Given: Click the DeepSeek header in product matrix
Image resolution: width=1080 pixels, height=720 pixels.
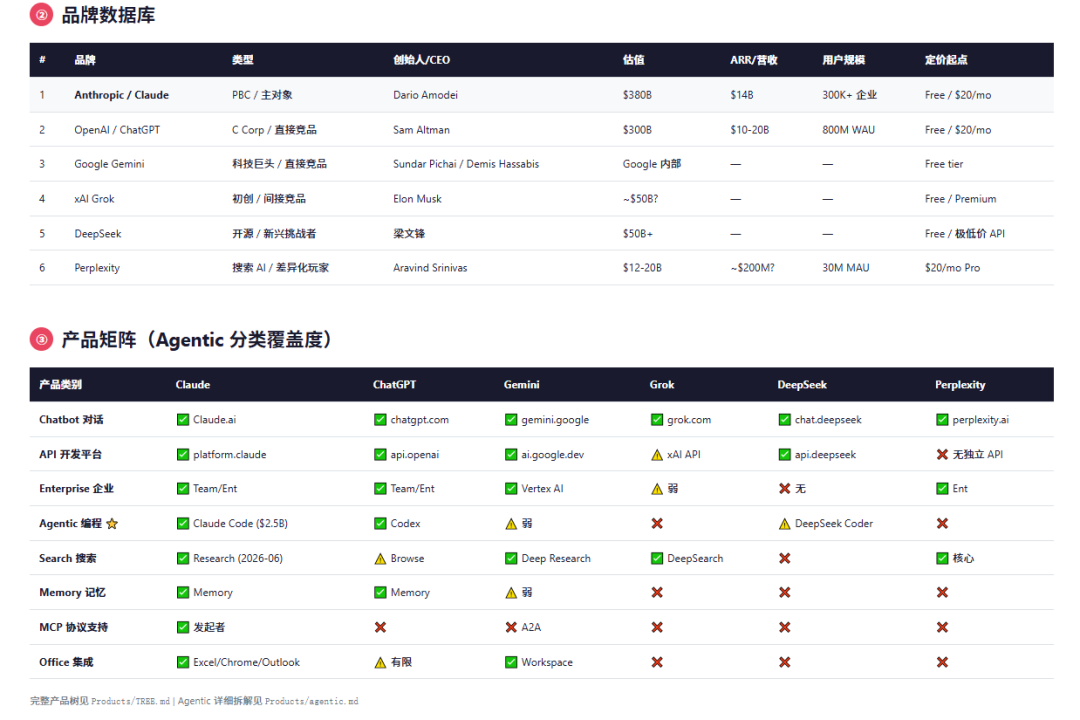Looking at the screenshot, I should [x=802, y=384].
